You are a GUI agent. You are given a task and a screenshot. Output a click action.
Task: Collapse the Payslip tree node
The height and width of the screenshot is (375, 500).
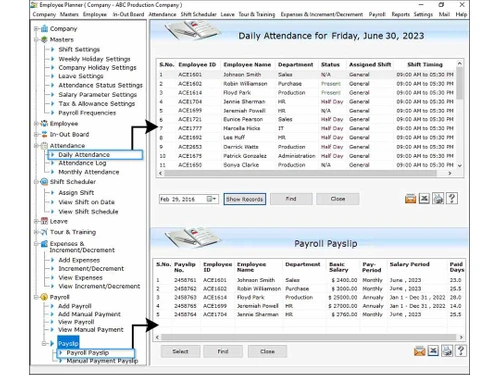(x=44, y=343)
